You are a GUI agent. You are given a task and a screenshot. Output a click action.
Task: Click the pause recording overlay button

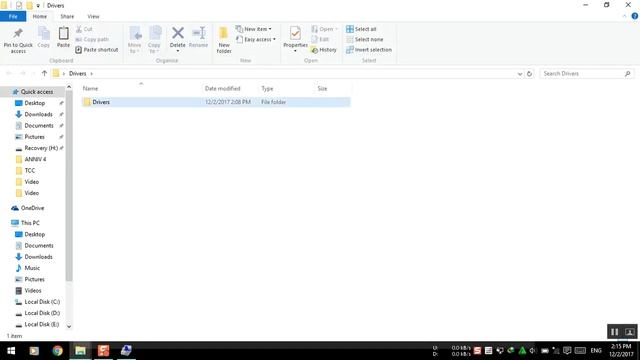point(615,332)
